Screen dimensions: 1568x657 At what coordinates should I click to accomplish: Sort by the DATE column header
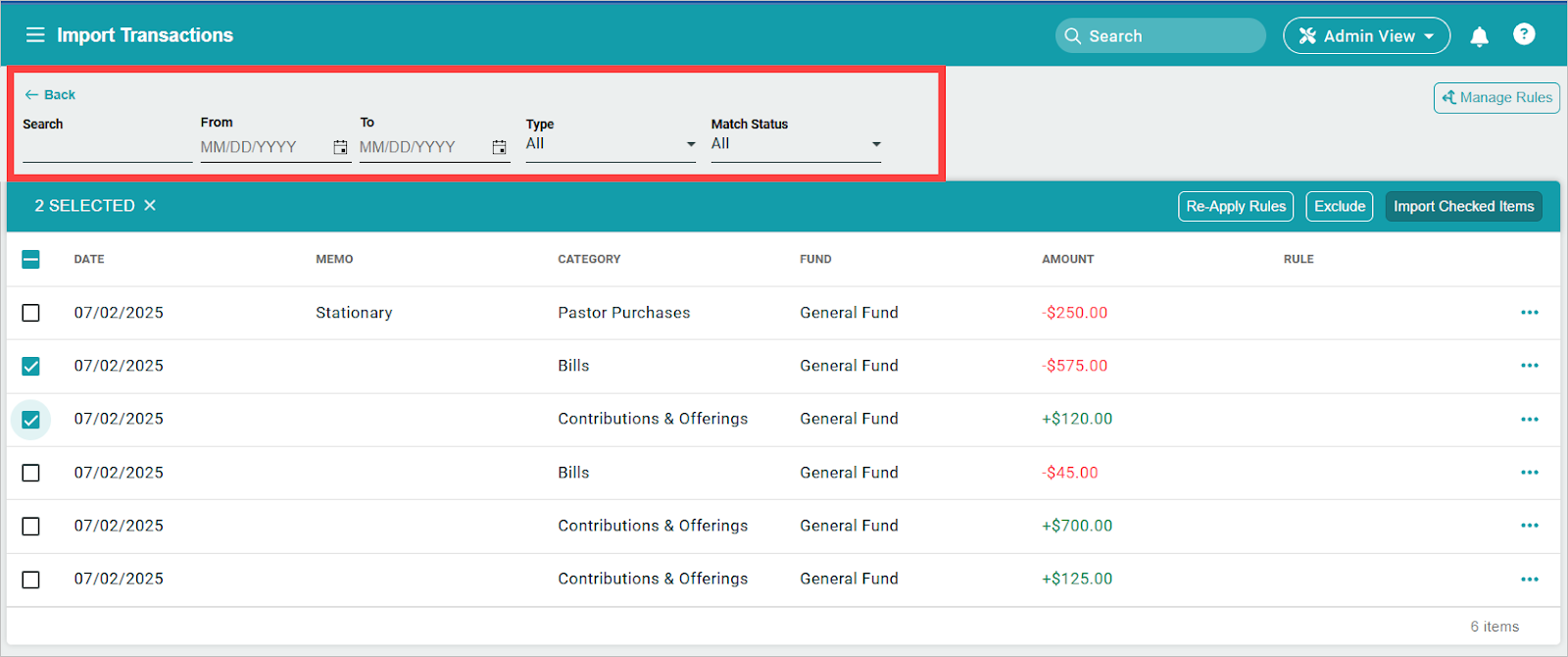coord(89,259)
